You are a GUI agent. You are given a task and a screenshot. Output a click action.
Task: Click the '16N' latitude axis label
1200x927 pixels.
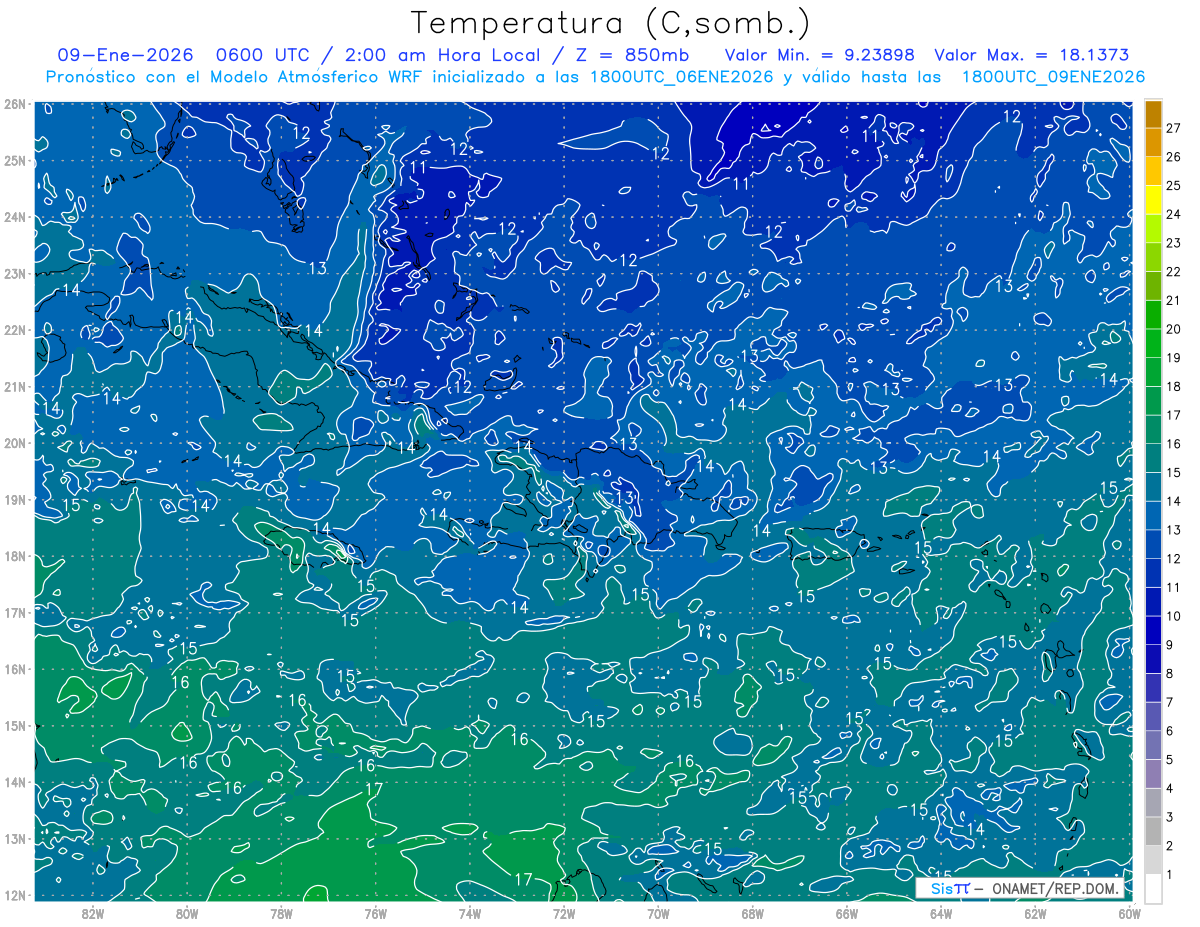click(14, 669)
